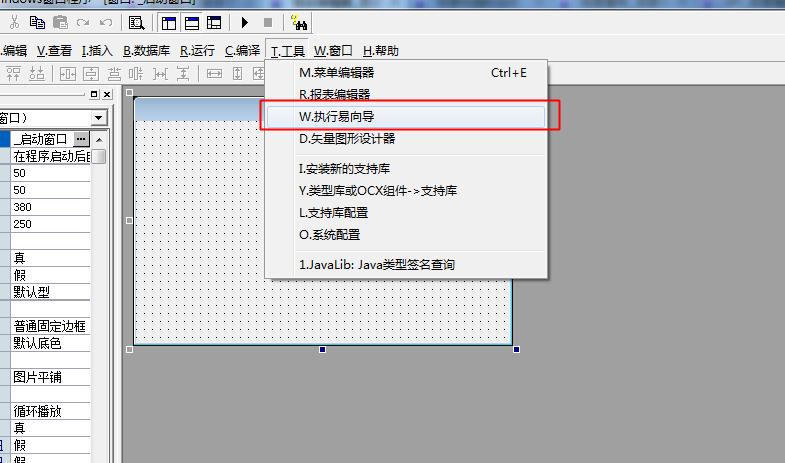Open the B.数据库 menu
785x463 pixels.
146,51
